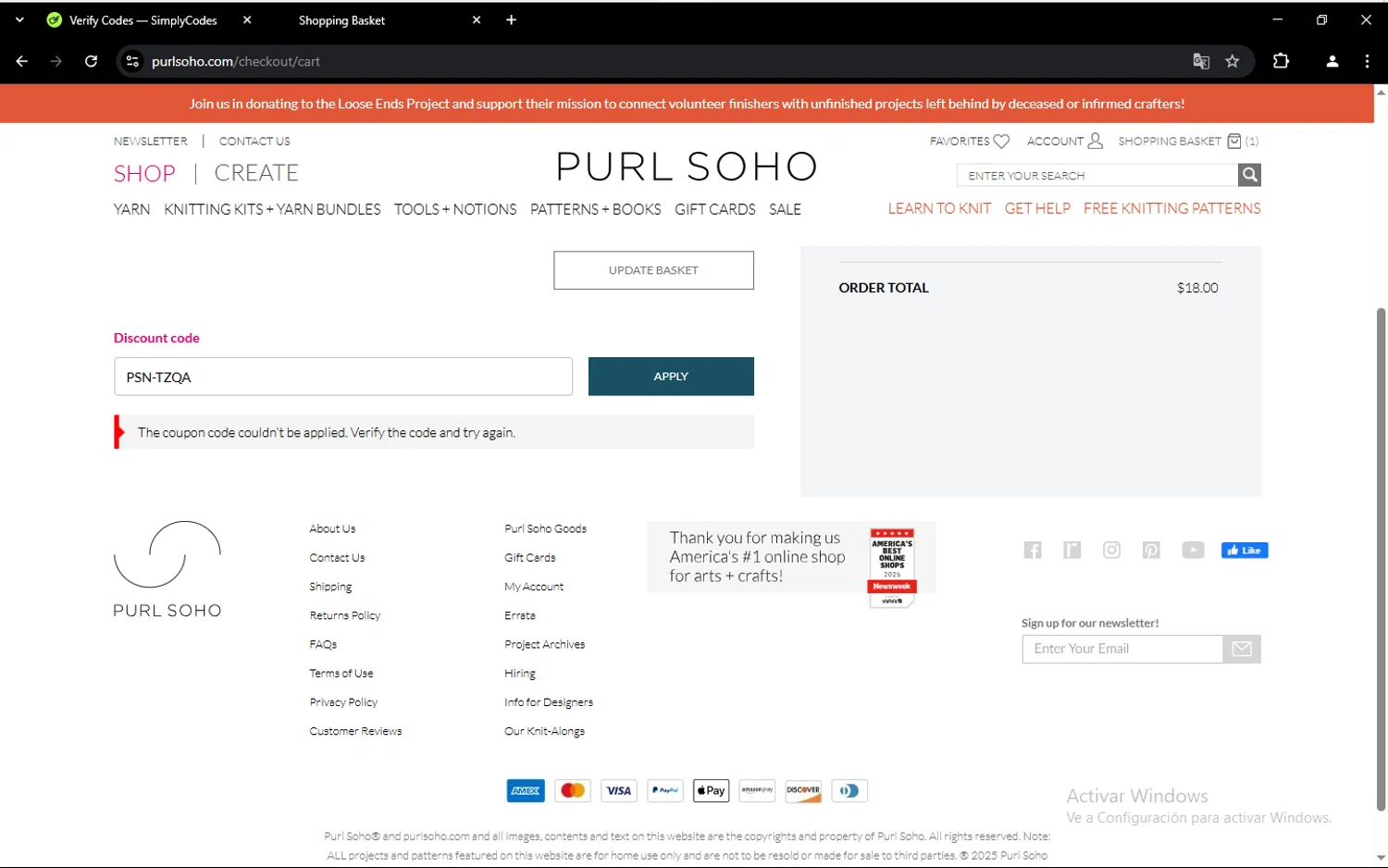Open Chrome profile icon
Image resolution: width=1388 pixels, height=868 pixels.
pyautogui.click(x=1332, y=61)
